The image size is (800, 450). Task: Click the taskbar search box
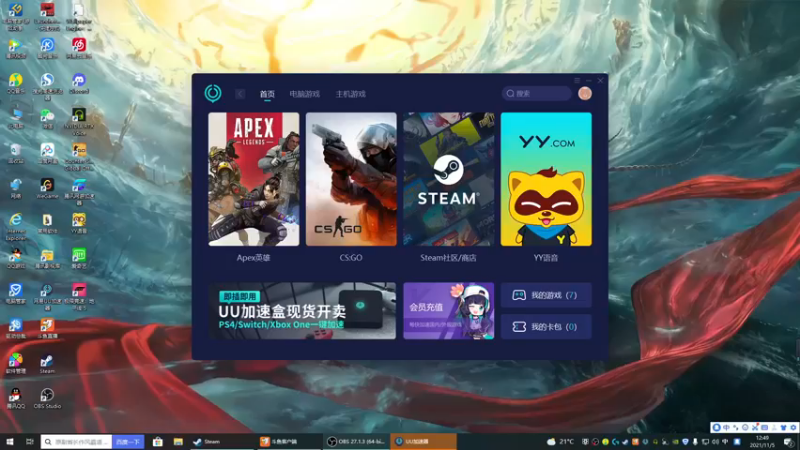coord(77,442)
